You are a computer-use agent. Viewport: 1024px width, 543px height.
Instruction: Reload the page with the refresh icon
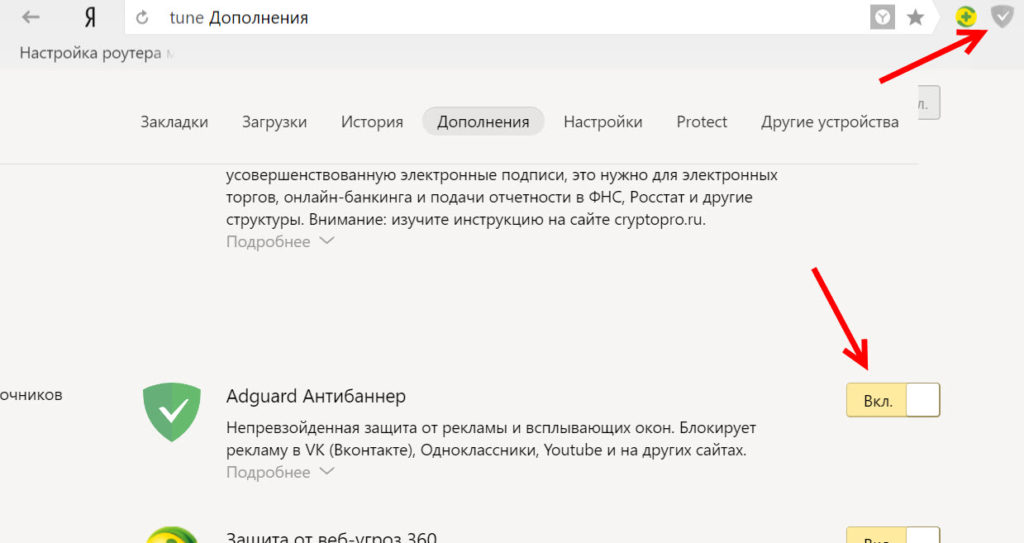pos(142,18)
